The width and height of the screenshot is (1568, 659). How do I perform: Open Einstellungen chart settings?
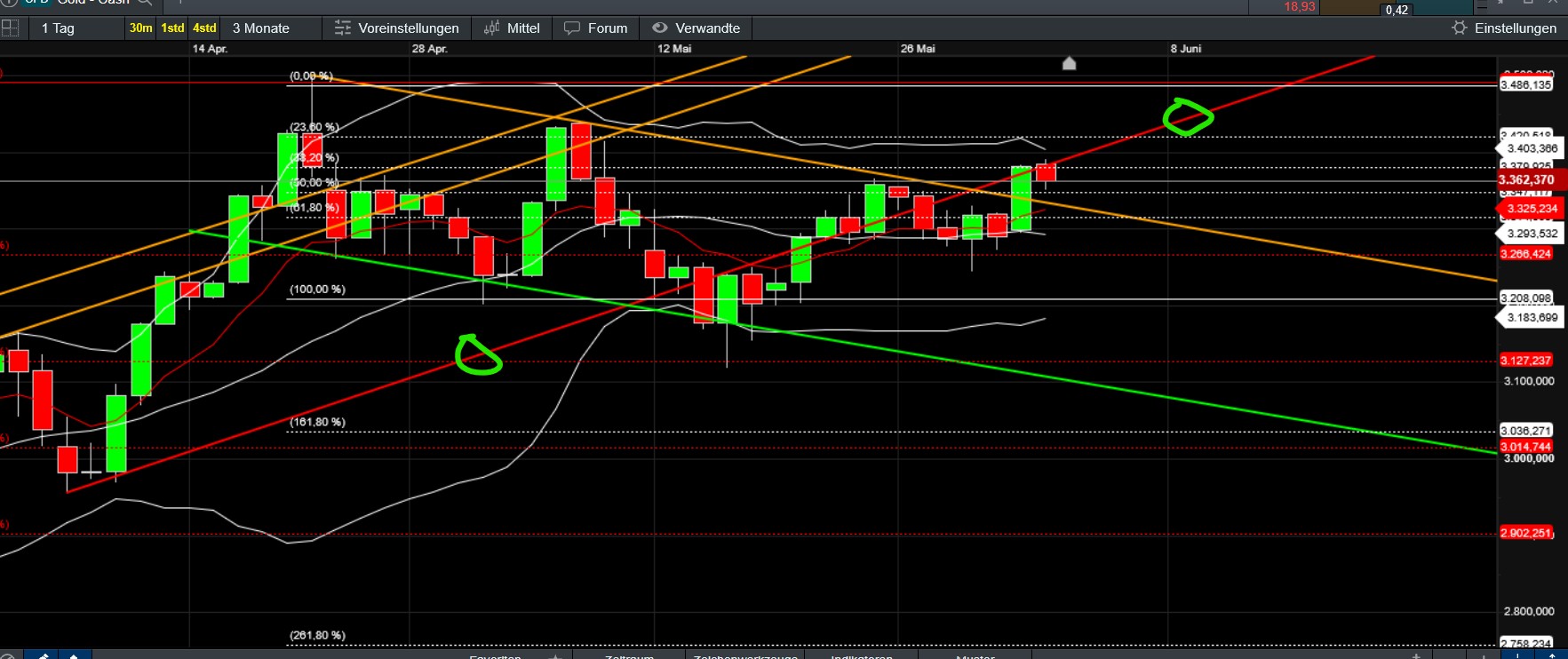(x=1504, y=28)
